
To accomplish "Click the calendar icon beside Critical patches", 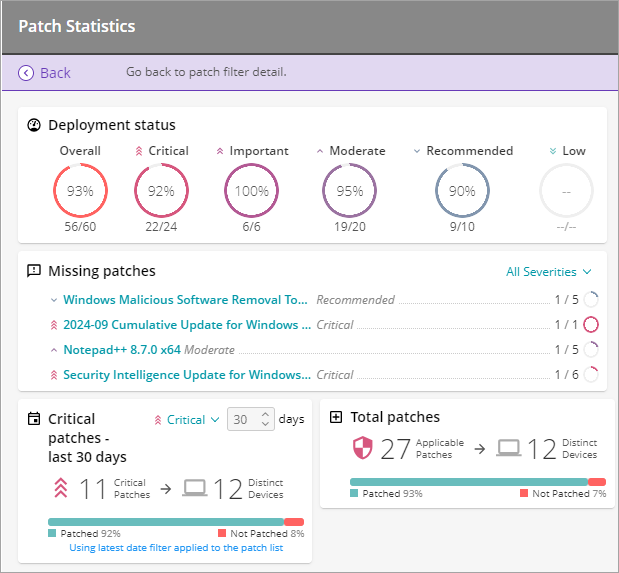I will 34,419.
